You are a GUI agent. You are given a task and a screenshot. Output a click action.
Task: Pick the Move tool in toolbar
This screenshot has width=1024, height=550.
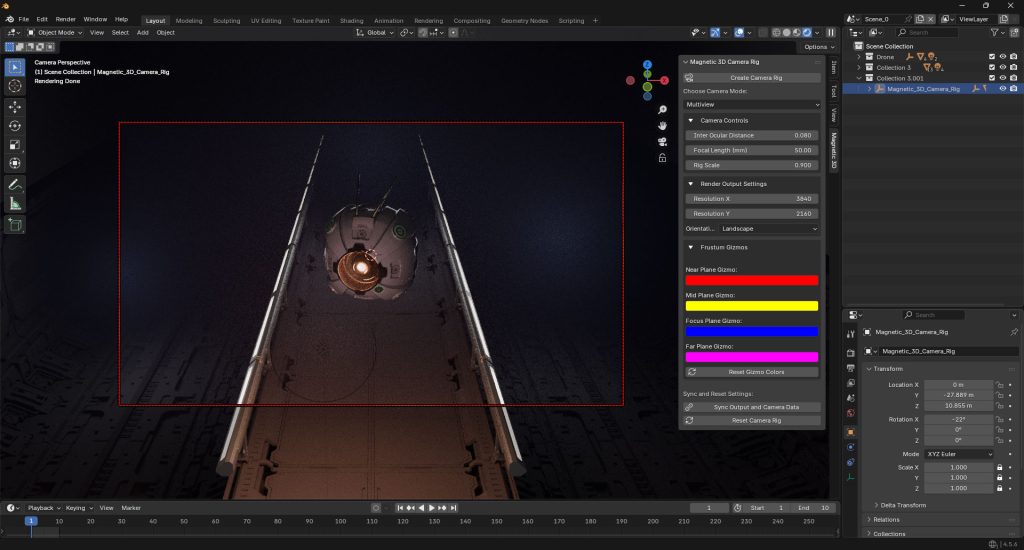15,106
